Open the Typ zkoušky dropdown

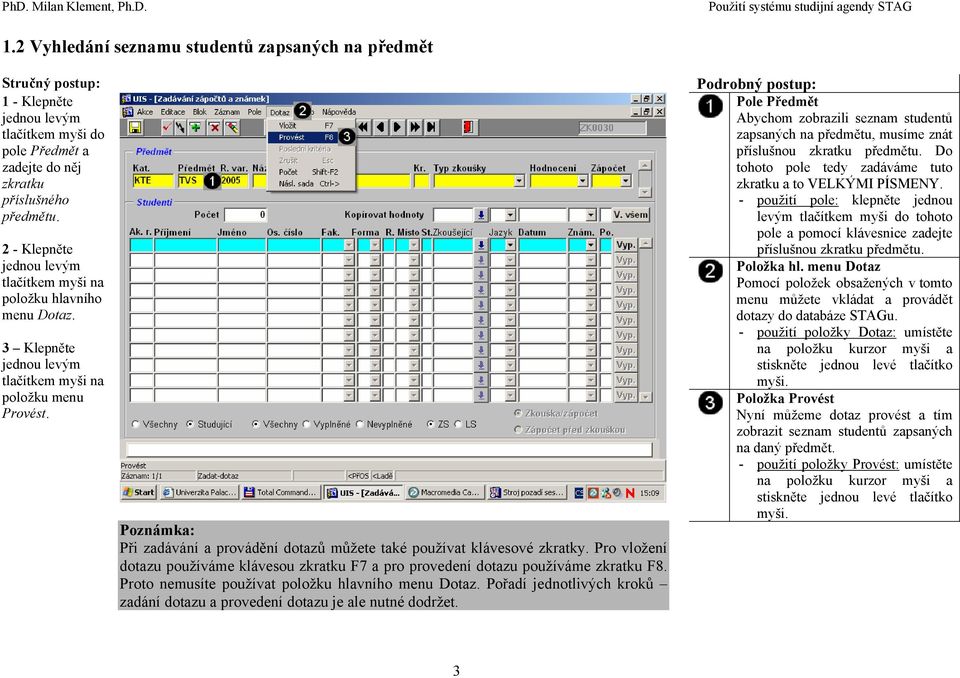519,181
